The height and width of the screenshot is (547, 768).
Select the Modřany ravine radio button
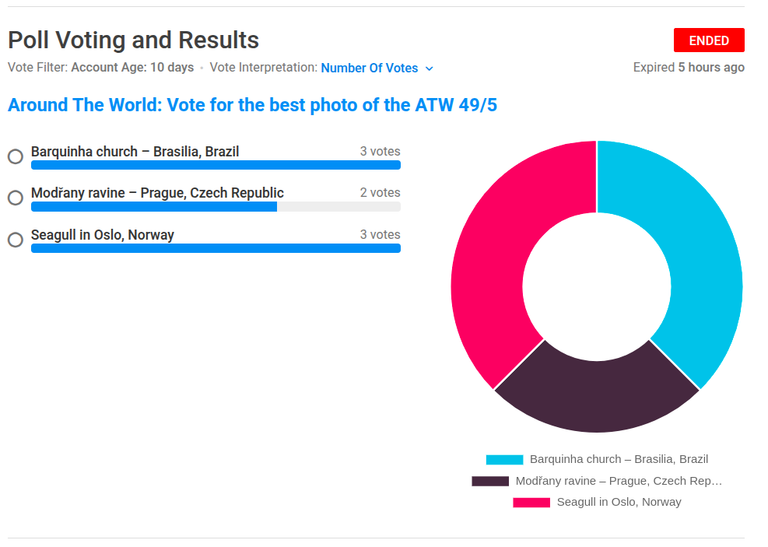tap(16, 198)
